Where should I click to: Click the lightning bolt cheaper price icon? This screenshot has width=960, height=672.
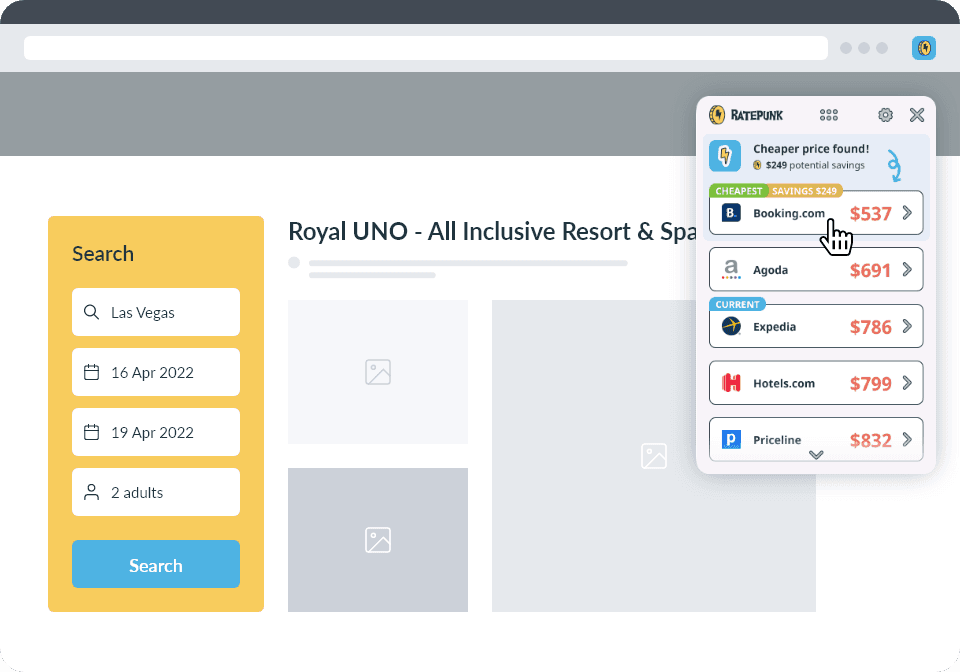725,156
